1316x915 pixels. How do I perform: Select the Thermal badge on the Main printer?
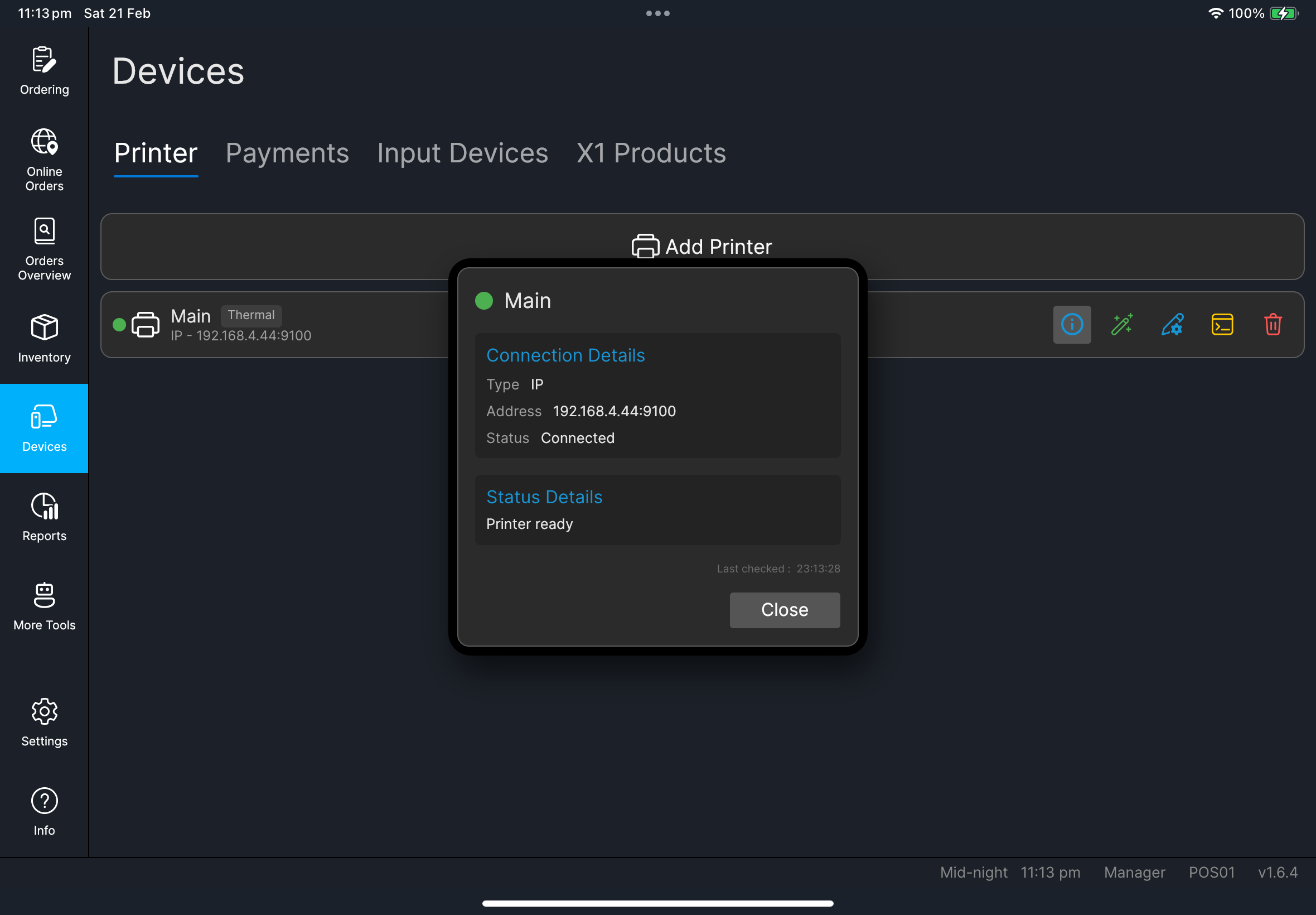pyautogui.click(x=251, y=315)
